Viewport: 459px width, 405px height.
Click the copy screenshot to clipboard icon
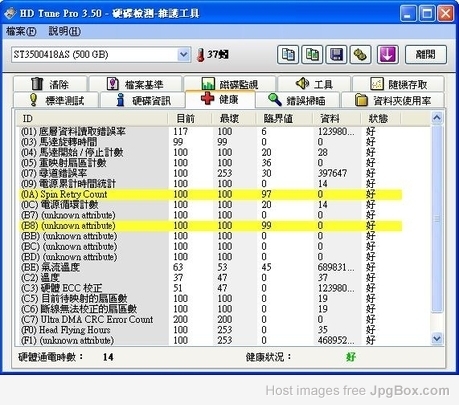tap(312, 54)
